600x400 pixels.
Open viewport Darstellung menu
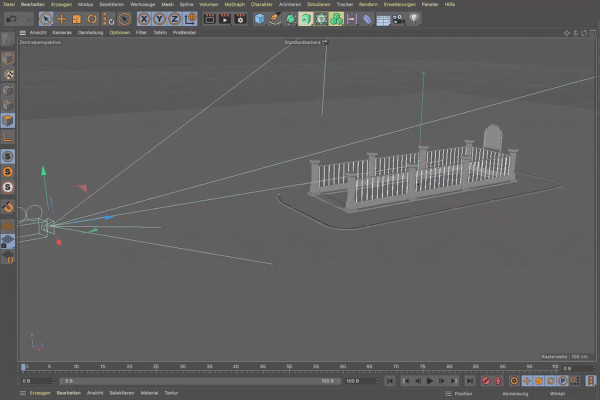[90, 33]
